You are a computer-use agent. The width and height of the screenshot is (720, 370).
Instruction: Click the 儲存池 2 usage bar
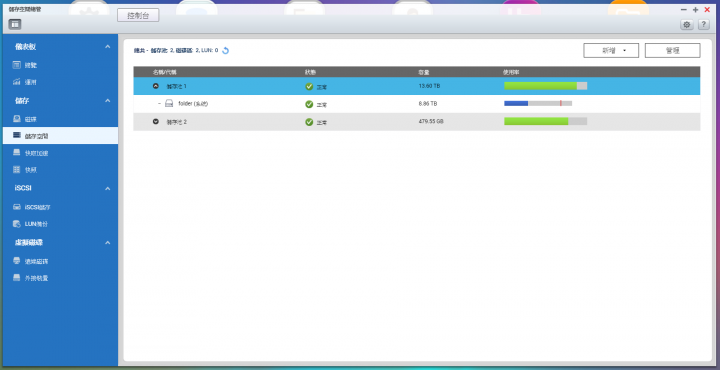tap(546, 121)
